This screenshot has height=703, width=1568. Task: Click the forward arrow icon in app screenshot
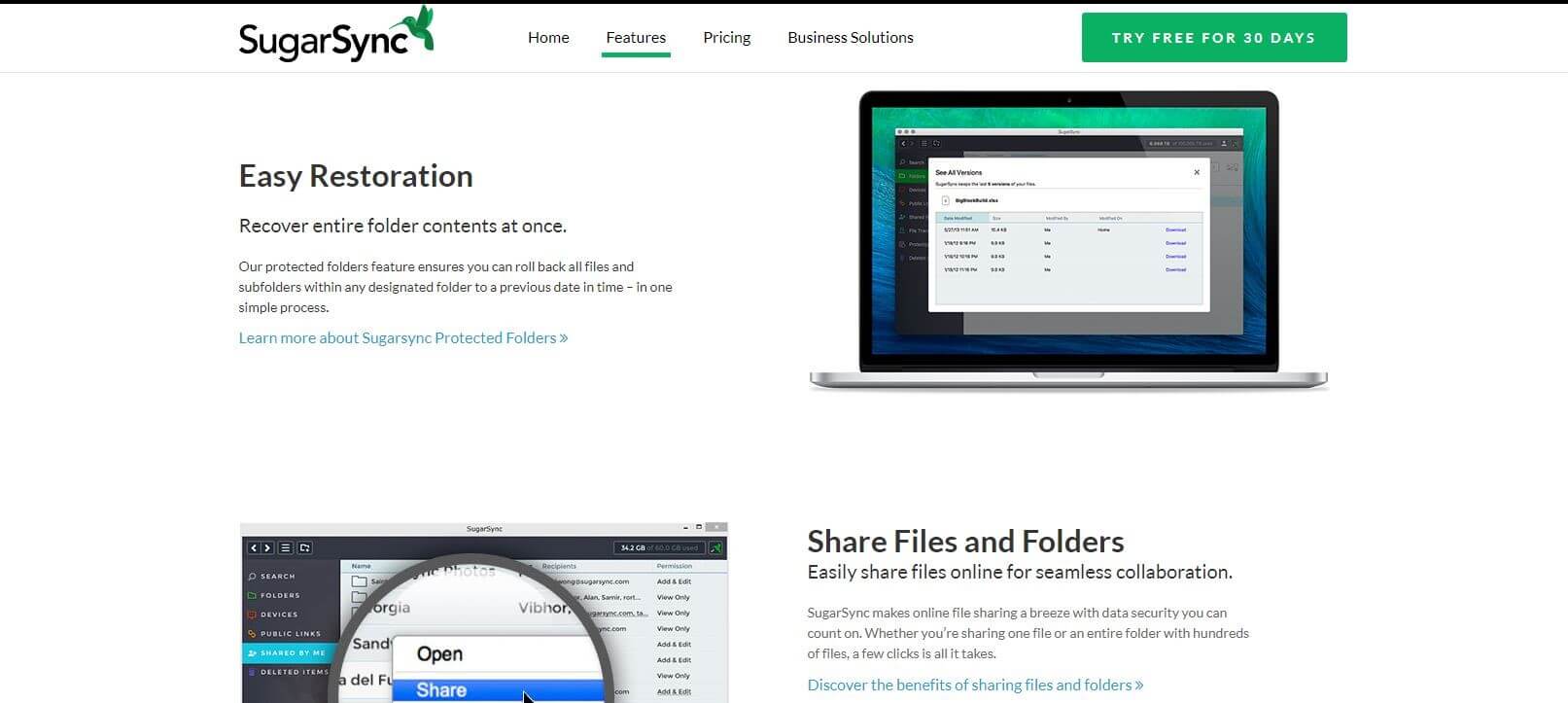[267, 548]
